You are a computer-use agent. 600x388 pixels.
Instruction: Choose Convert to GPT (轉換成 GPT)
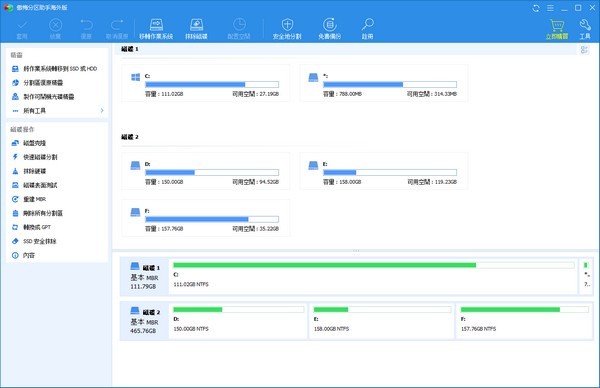(31, 227)
